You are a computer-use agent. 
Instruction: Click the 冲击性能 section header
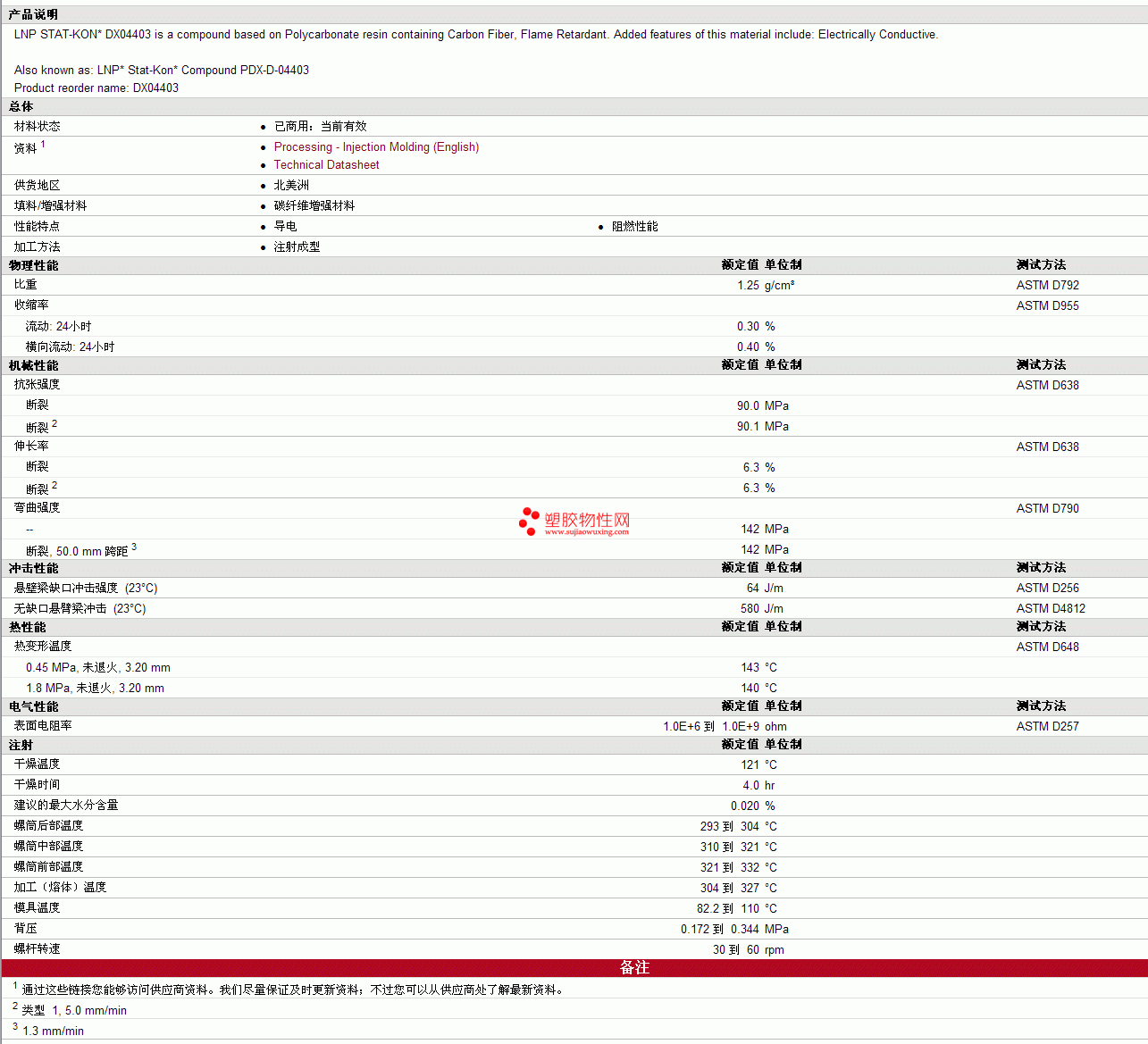coord(34,568)
